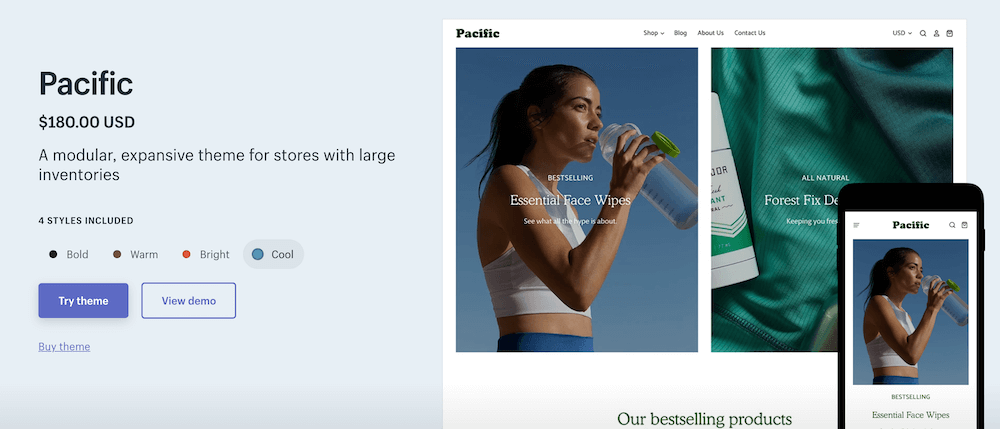Open the Blog menu item

tap(680, 33)
